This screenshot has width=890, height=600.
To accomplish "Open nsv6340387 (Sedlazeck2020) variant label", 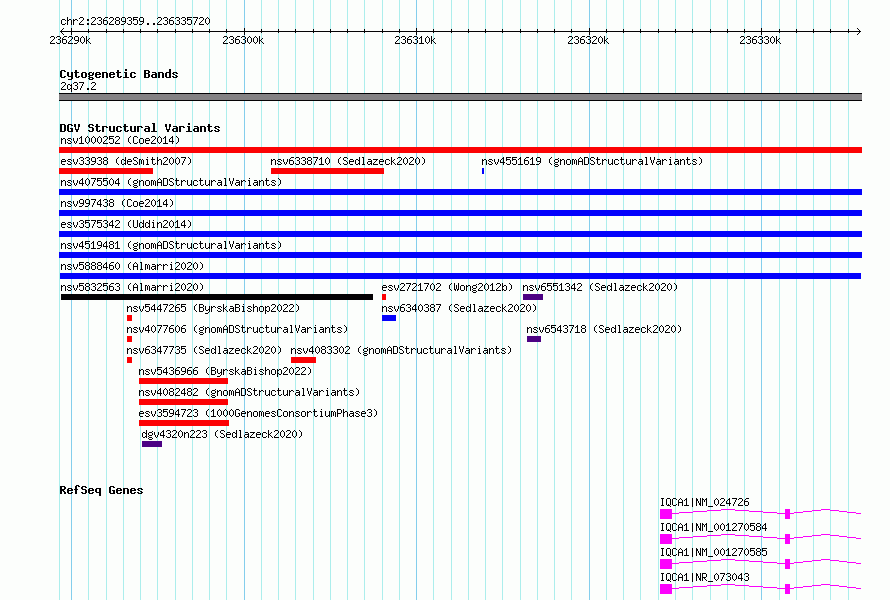I will pos(459,308).
